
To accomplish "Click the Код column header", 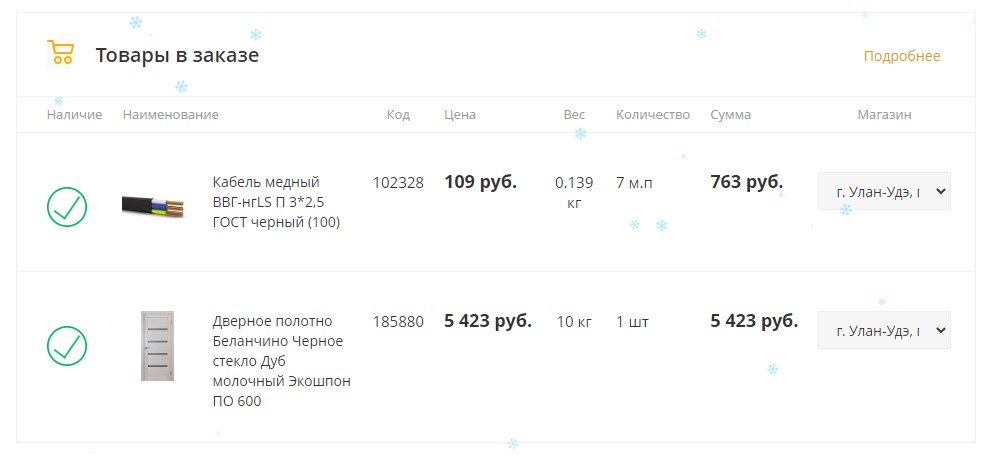I will click(398, 115).
